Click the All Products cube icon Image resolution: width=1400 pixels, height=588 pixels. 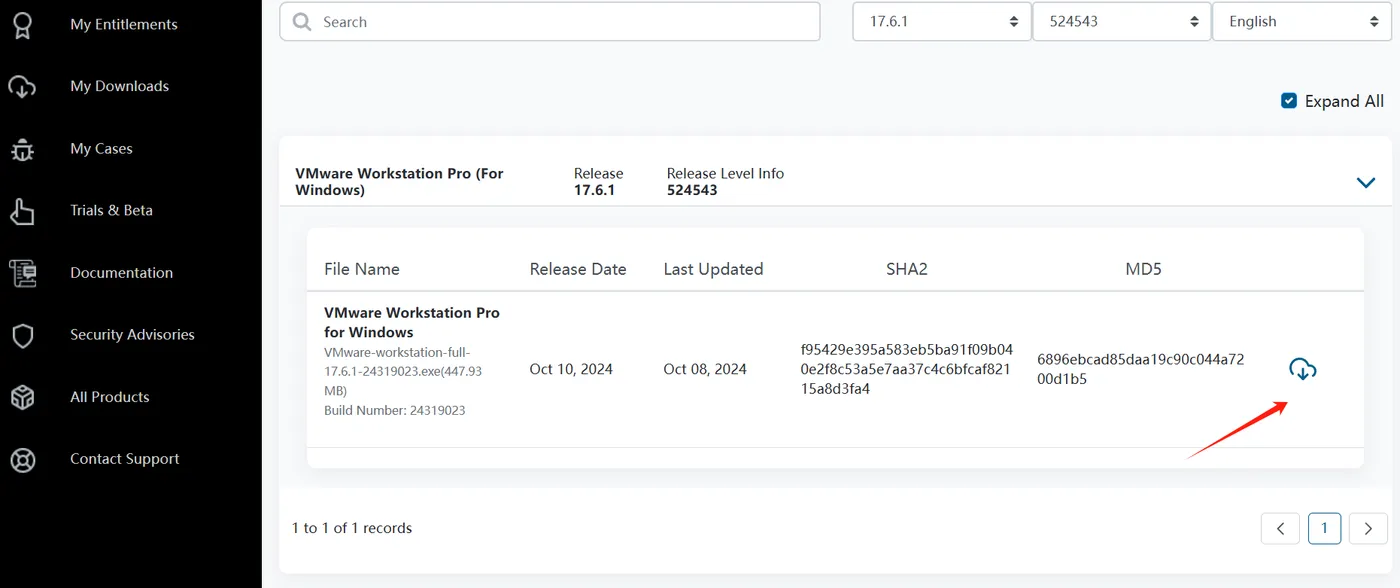[x=22, y=397]
